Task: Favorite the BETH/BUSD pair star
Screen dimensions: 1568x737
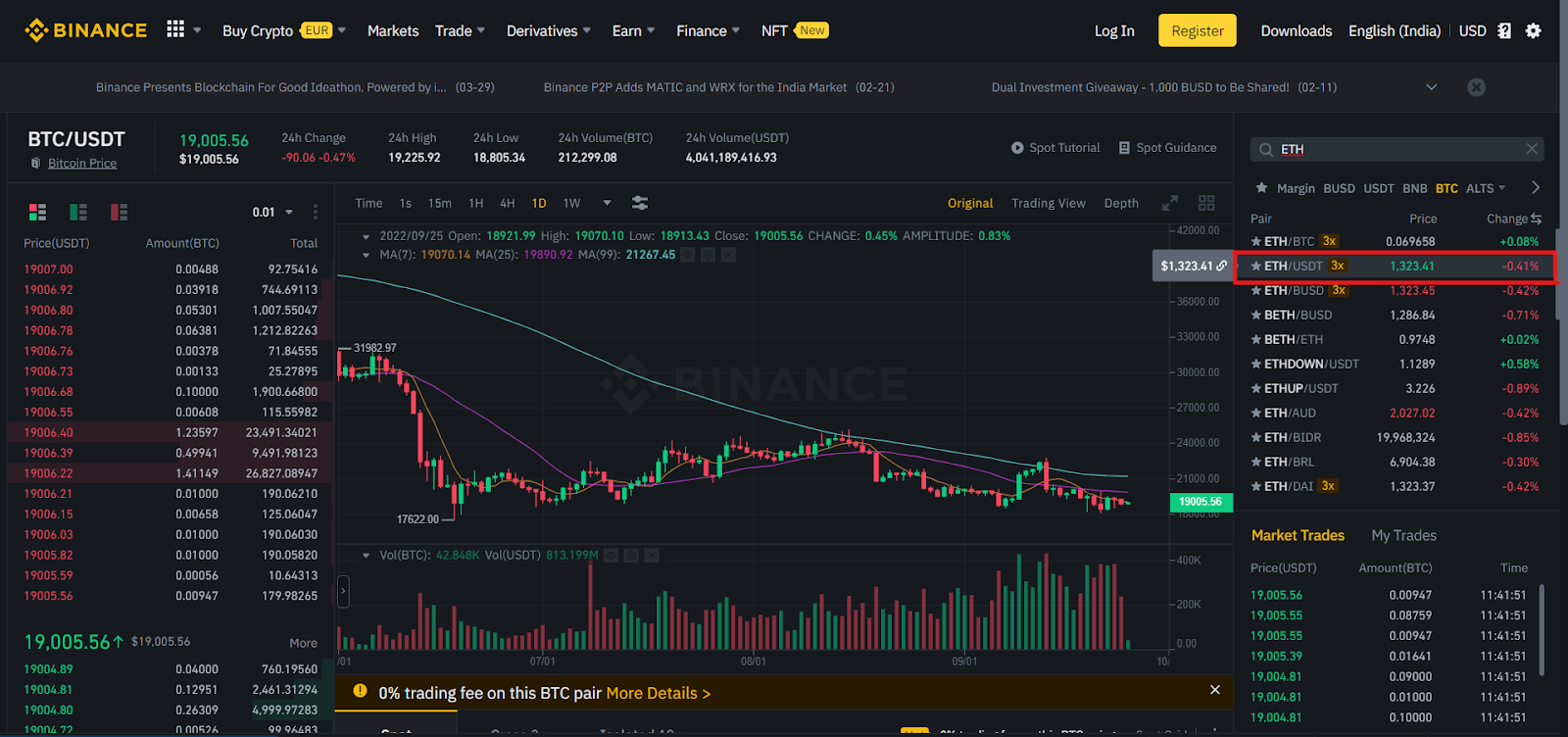Action: [1256, 315]
